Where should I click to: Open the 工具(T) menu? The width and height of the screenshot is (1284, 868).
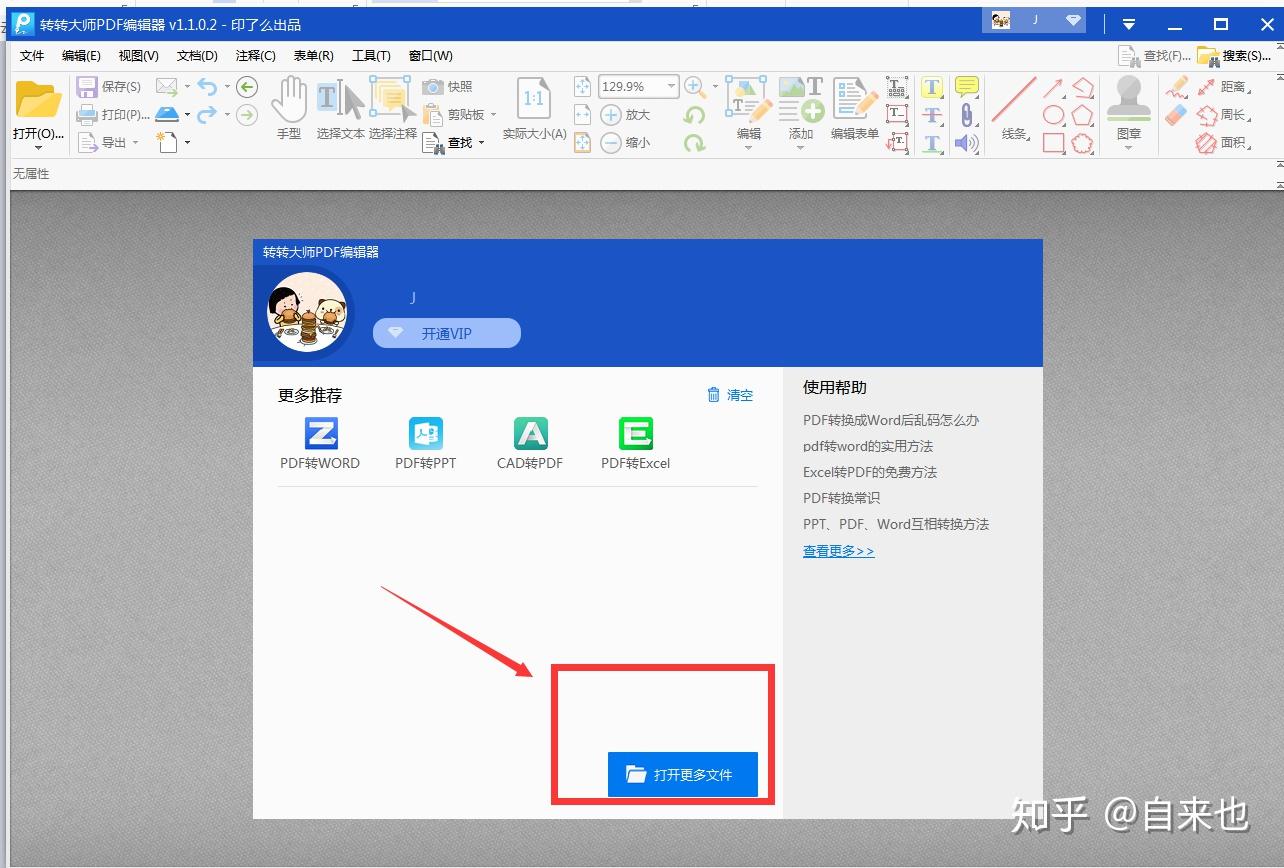[x=371, y=56]
